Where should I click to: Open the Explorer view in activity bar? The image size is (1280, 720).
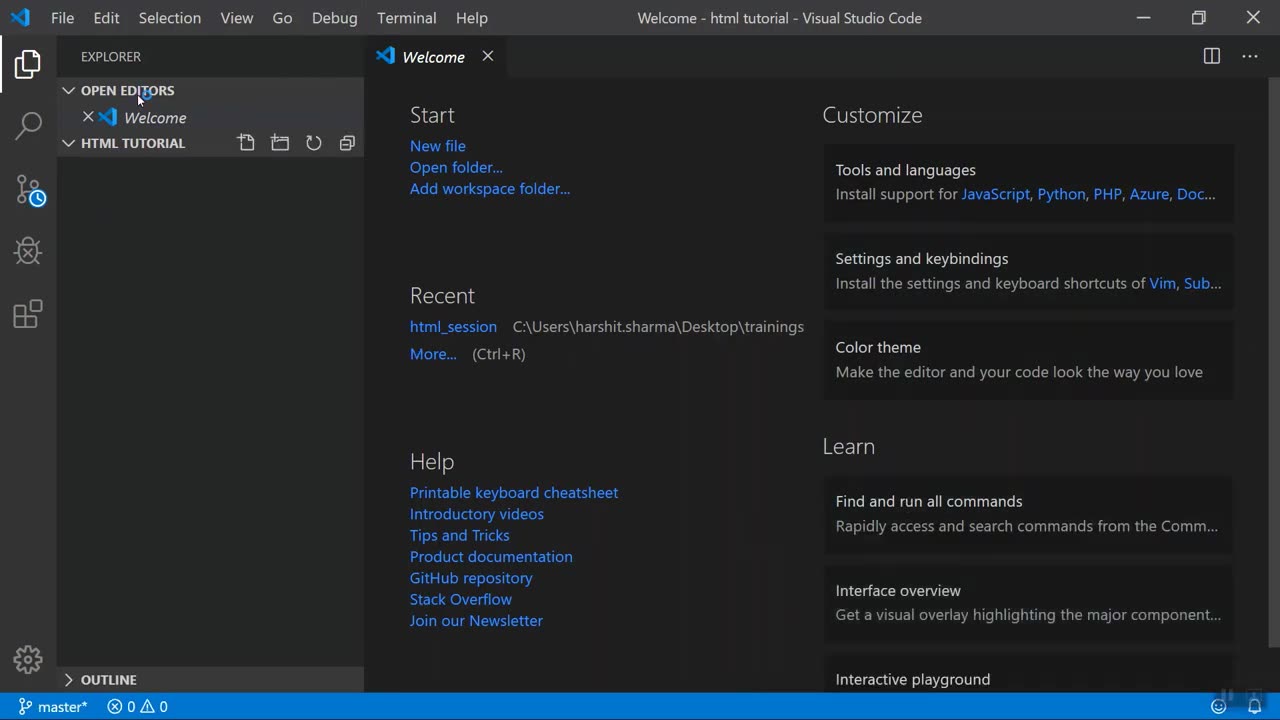(28, 65)
